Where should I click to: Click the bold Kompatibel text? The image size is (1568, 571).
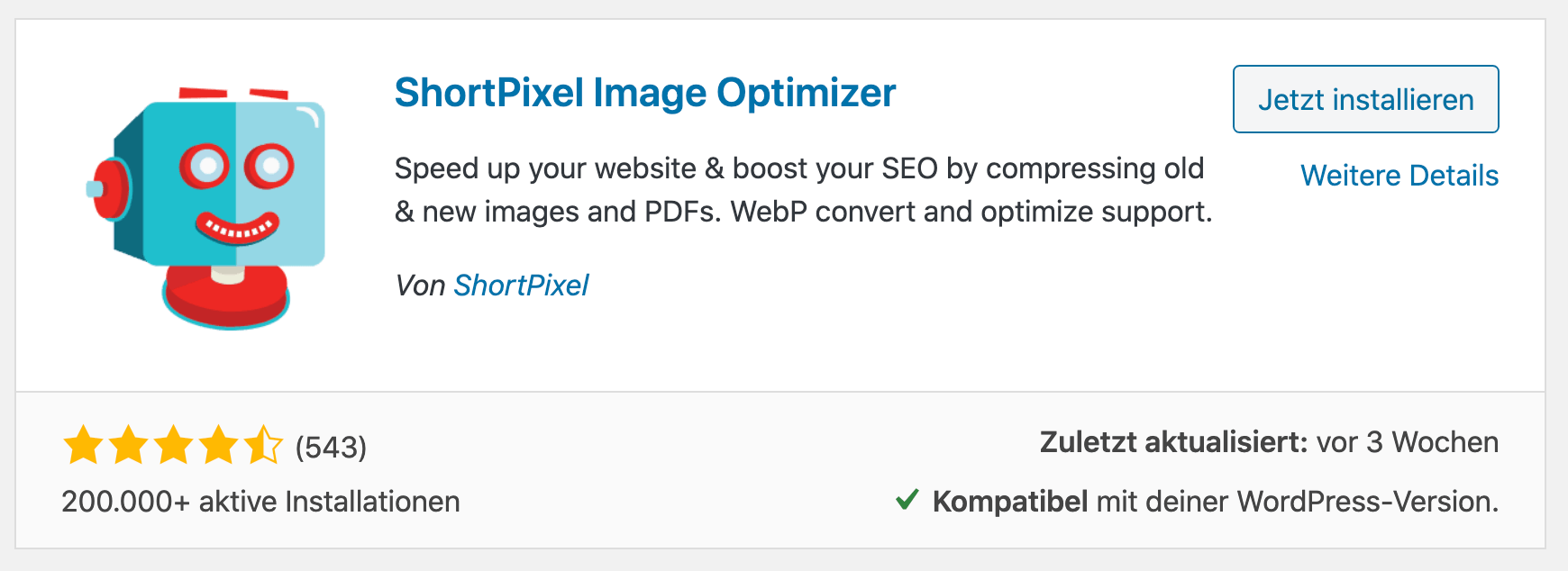1010,502
